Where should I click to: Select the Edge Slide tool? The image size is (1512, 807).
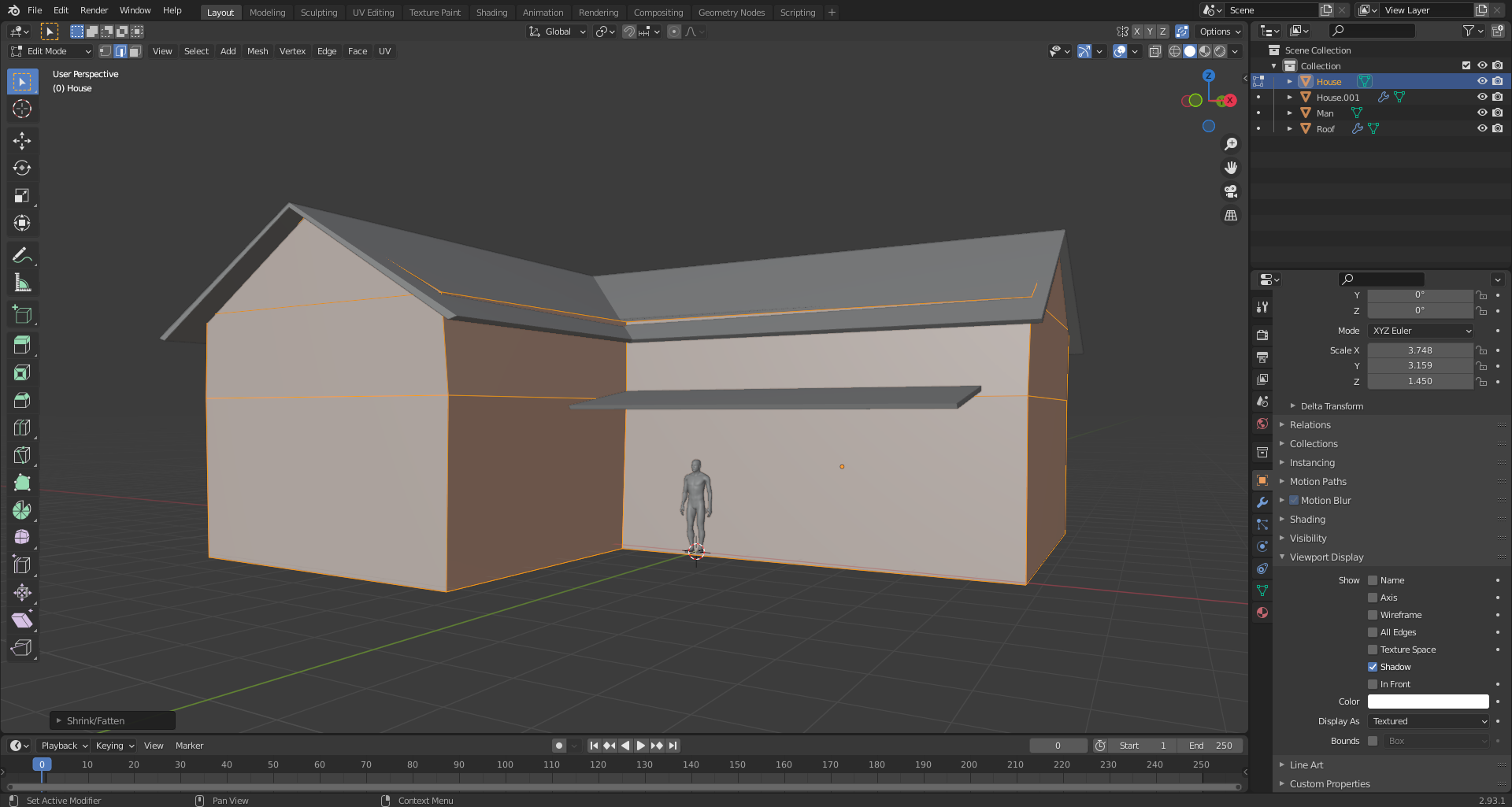pyautogui.click(x=22, y=565)
